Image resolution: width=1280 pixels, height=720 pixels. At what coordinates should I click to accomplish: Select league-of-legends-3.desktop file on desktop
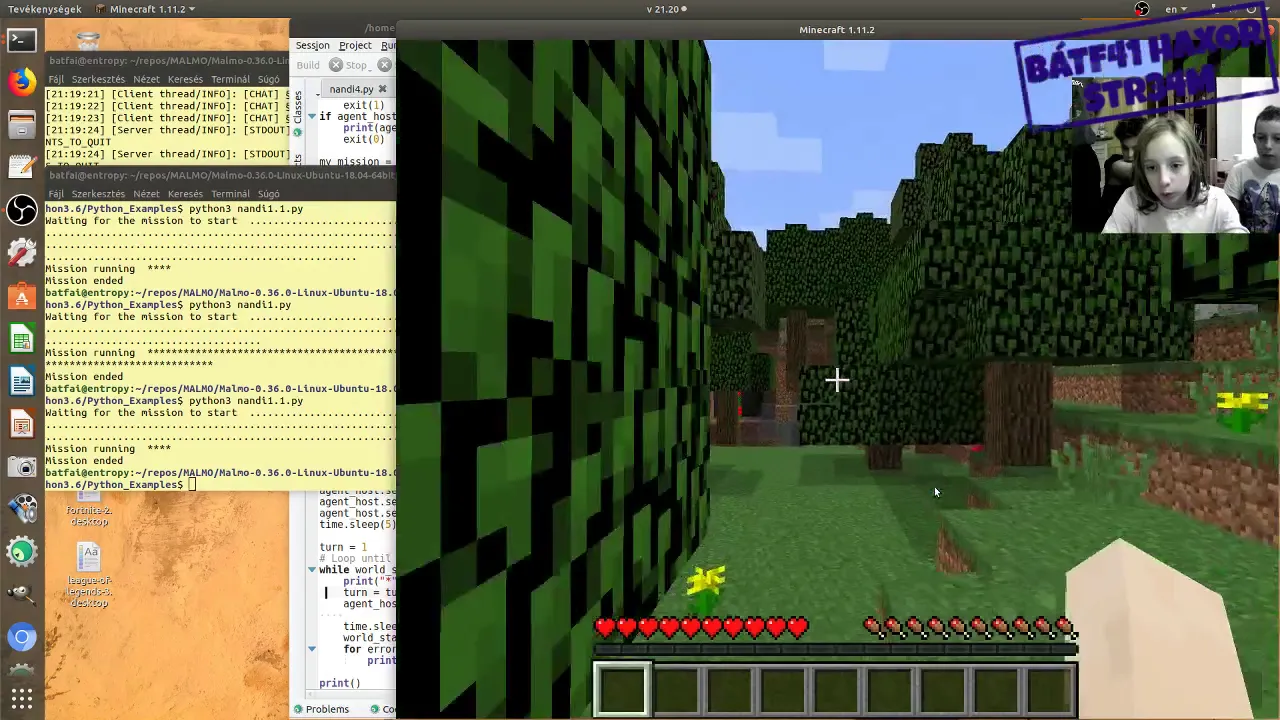[89, 577]
